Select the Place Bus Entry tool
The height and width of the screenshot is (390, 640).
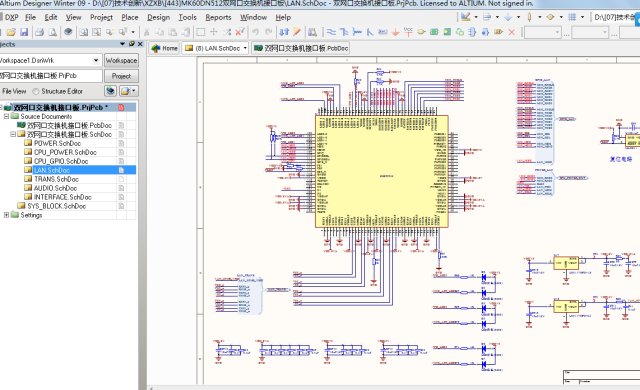coord(370,32)
